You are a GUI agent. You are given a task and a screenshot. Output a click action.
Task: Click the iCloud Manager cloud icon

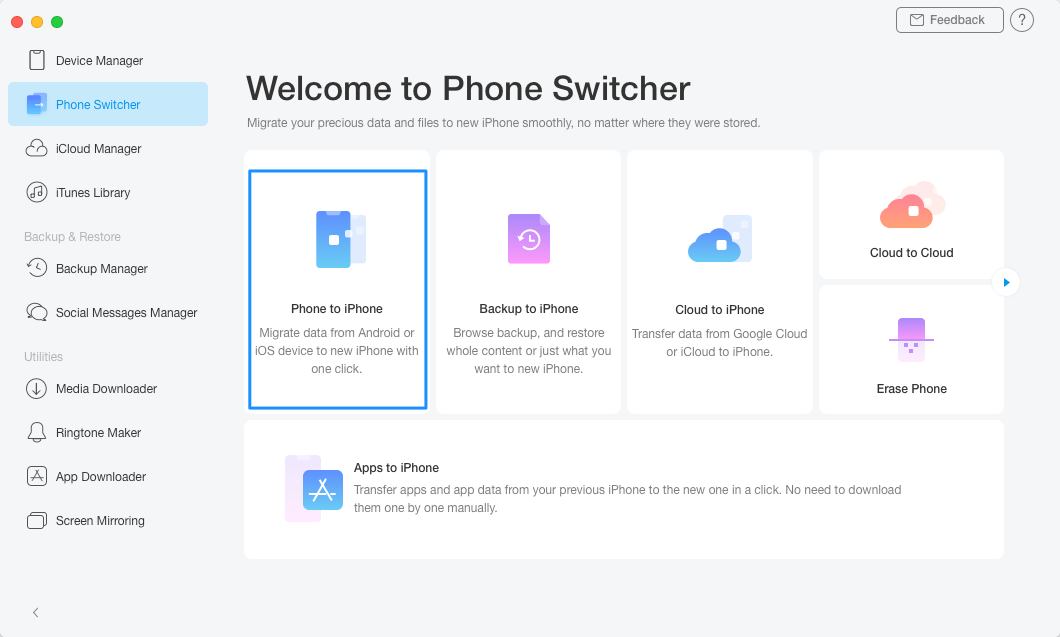[37, 148]
